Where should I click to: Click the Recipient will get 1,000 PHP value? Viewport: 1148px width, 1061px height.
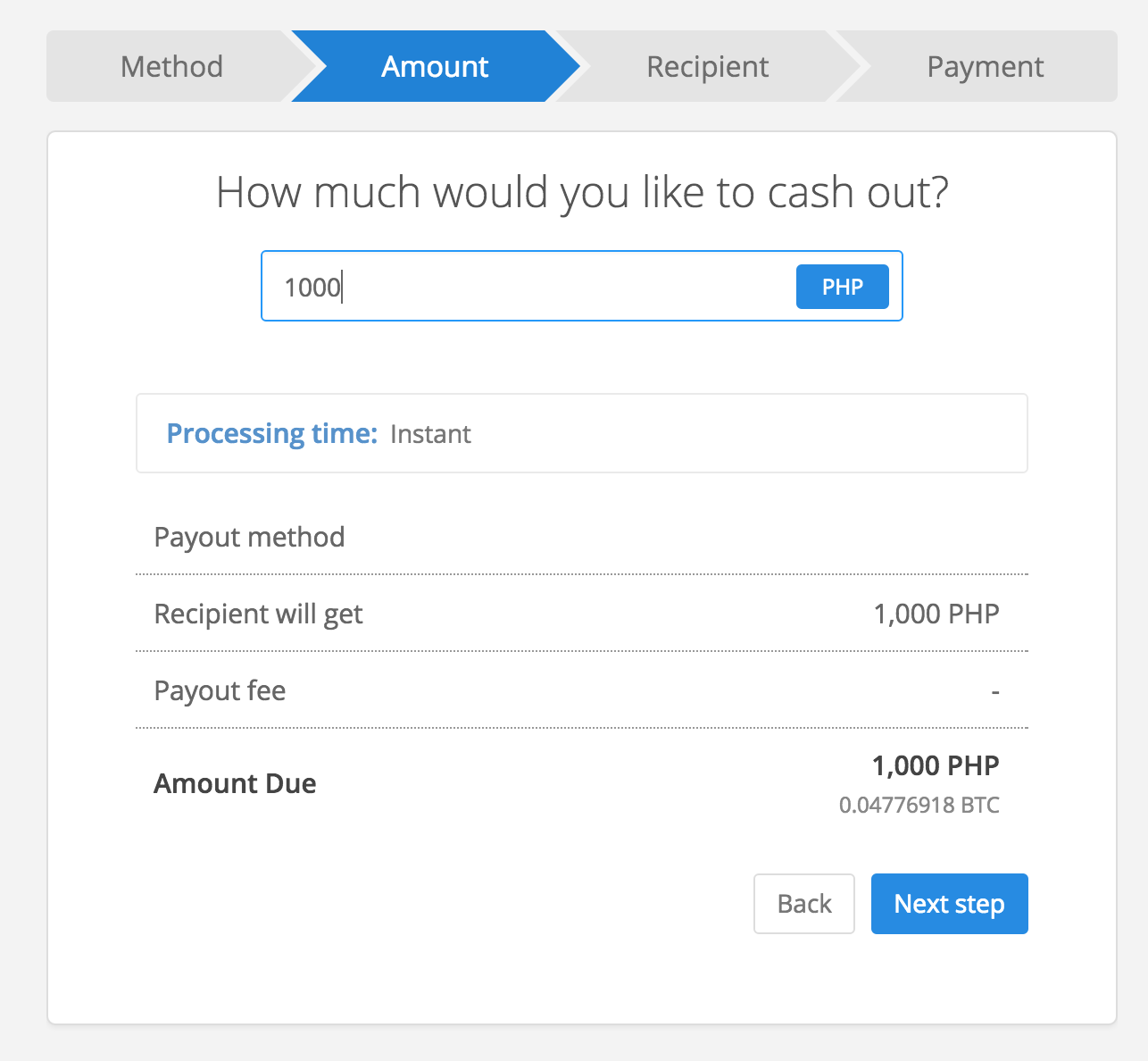tap(936, 614)
